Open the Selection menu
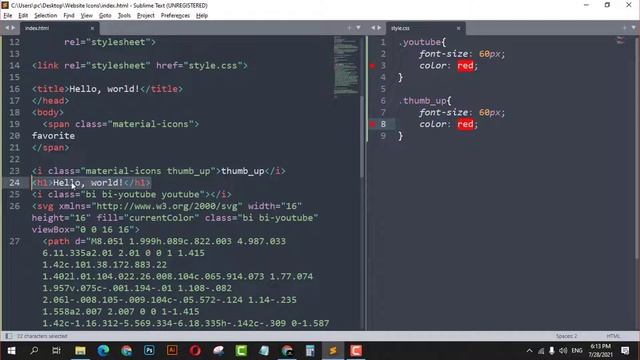The width and height of the screenshot is (640, 360). click(45, 16)
